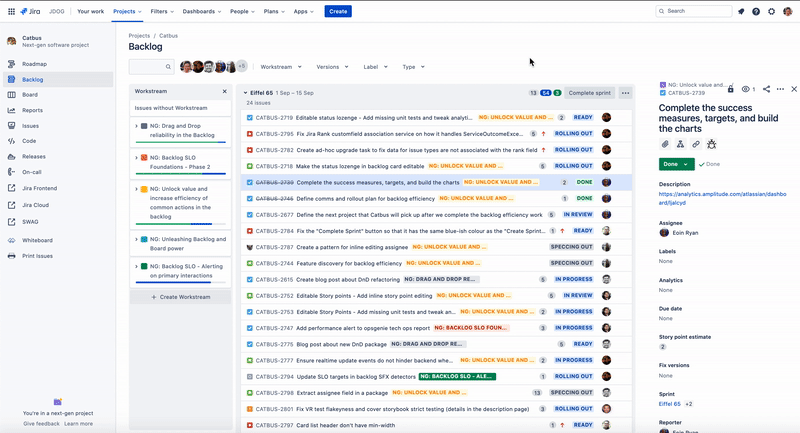Click the backlog search box
The height and width of the screenshot is (433, 800).
(152, 67)
